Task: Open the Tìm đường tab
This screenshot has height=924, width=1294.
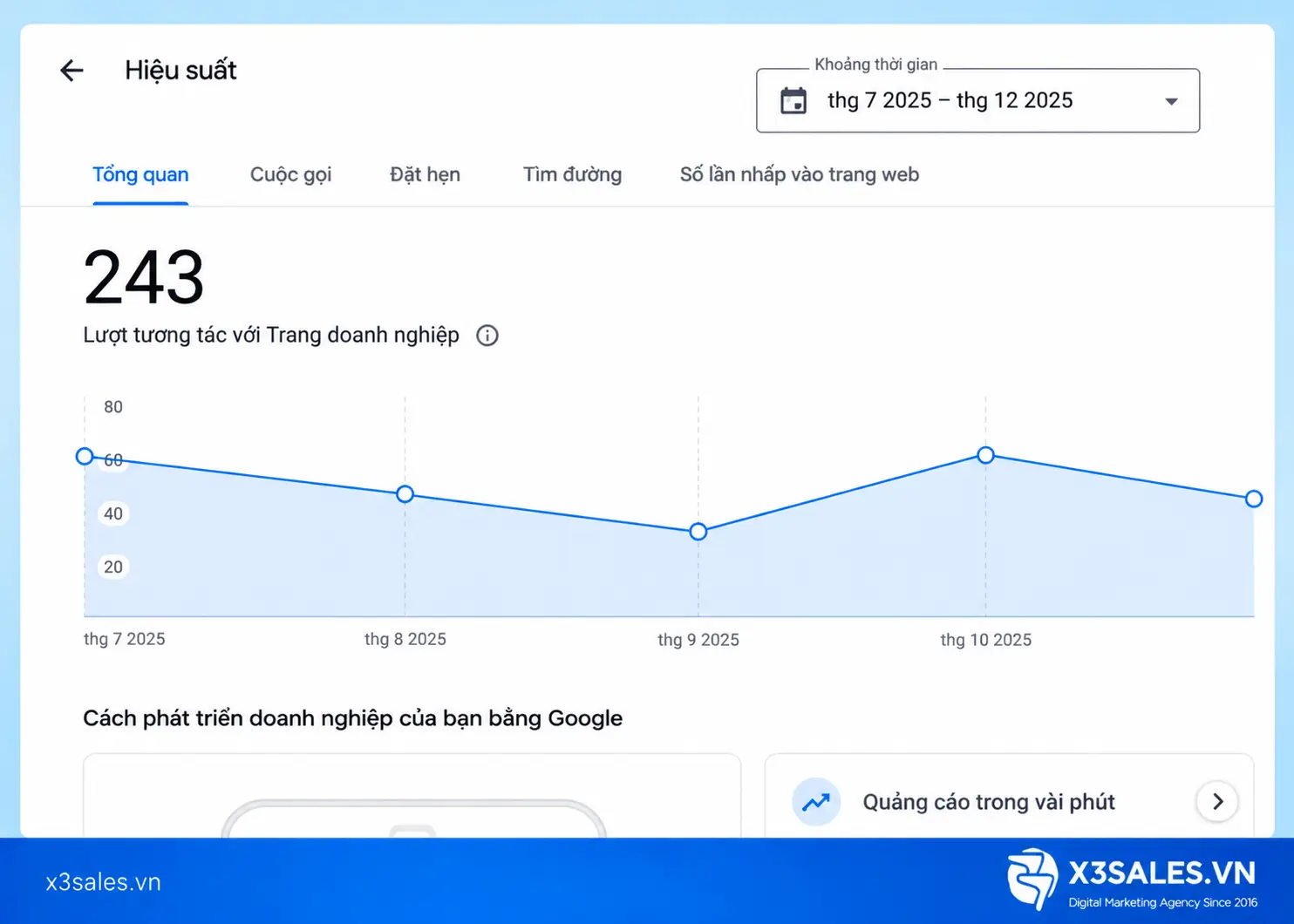Action: [x=572, y=174]
